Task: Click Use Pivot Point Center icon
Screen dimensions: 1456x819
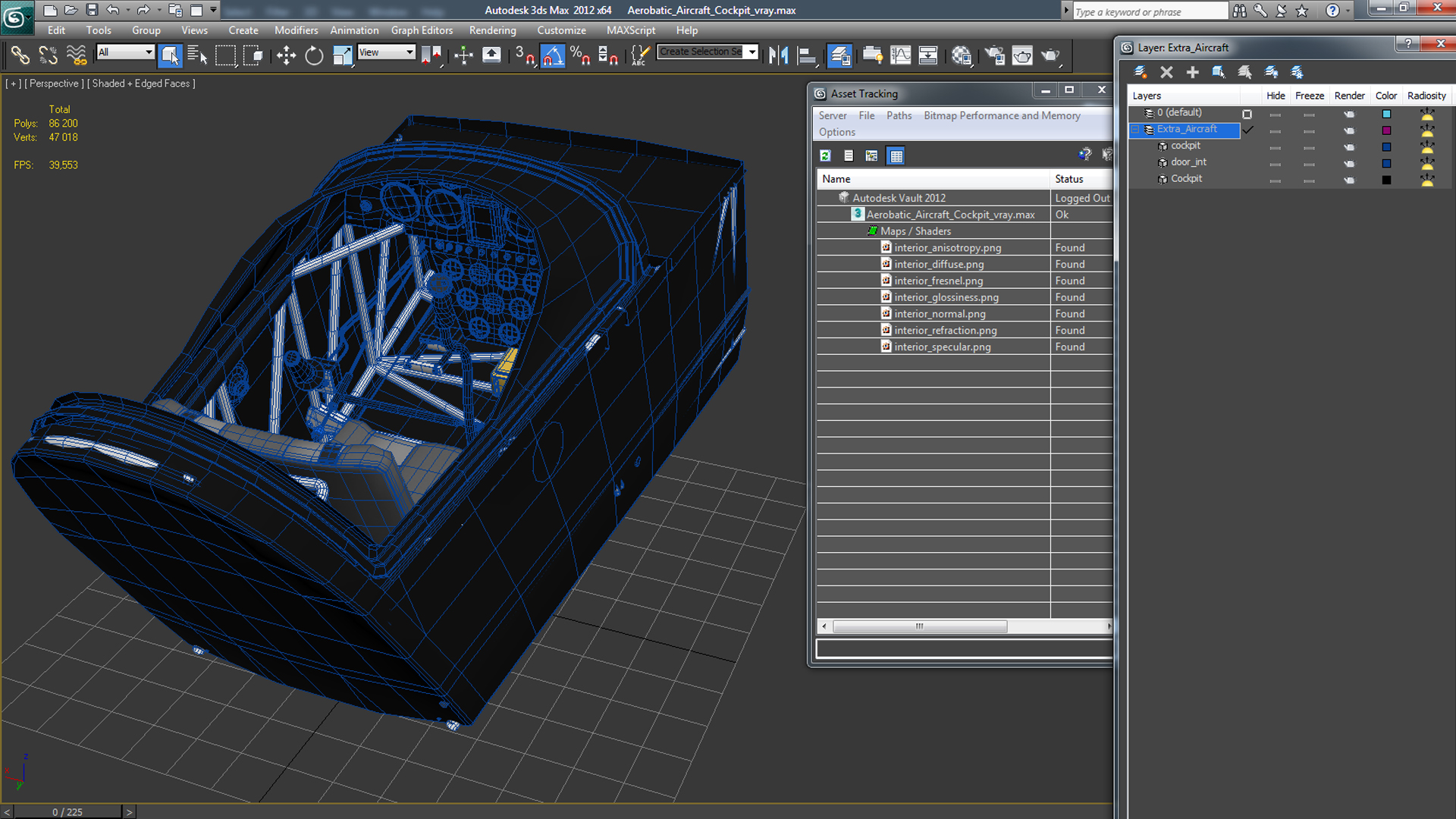Action: point(431,55)
